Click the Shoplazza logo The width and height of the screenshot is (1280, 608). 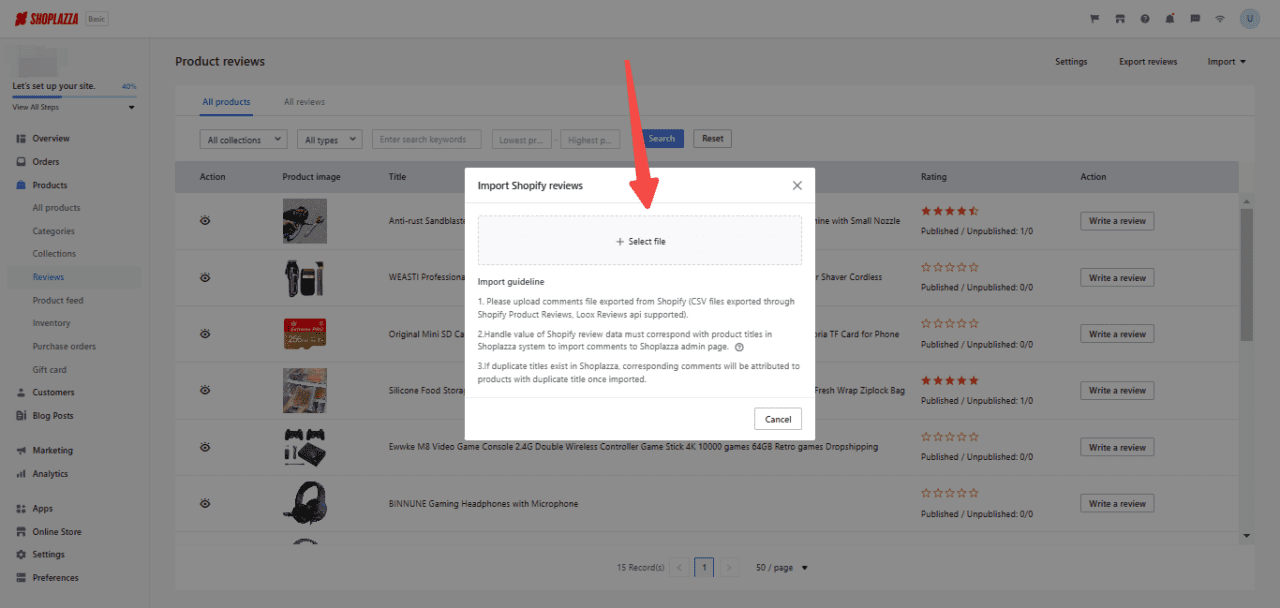pos(47,19)
